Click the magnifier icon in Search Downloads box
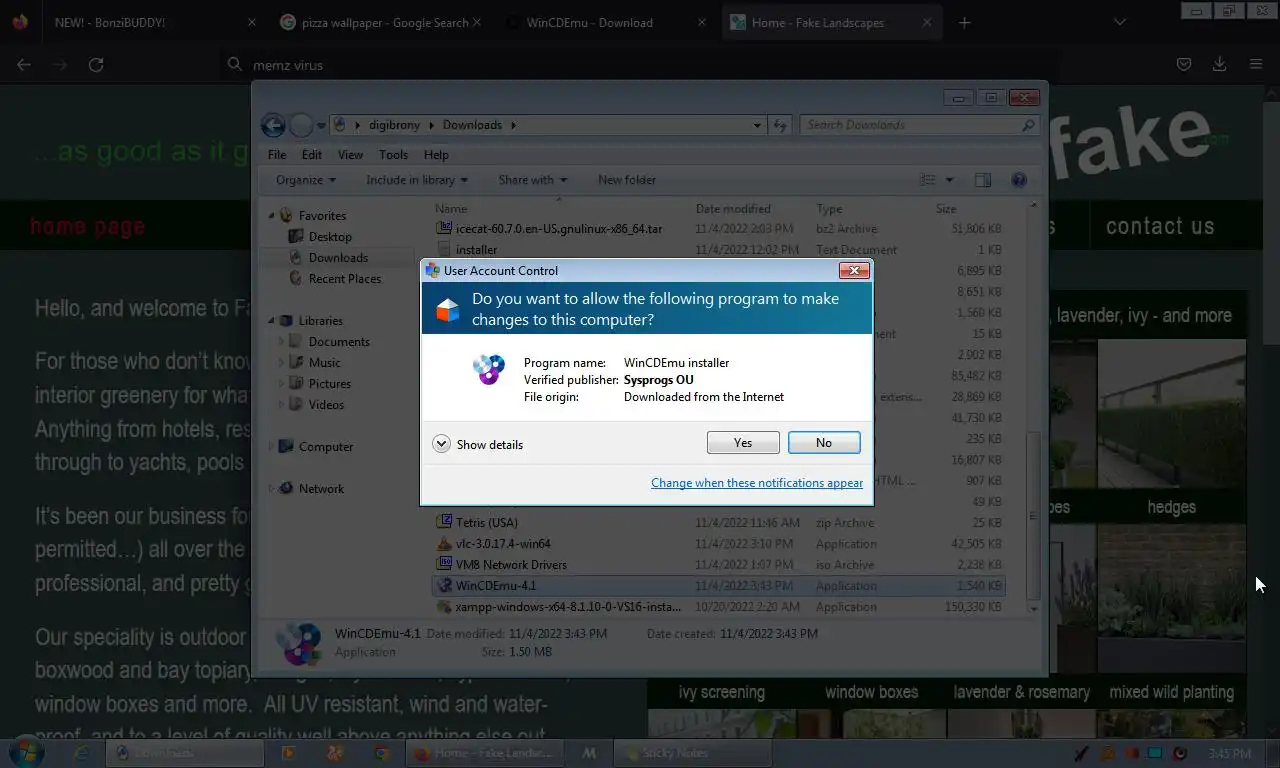This screenshot has height=768, width=1280. pos(1028,125)
